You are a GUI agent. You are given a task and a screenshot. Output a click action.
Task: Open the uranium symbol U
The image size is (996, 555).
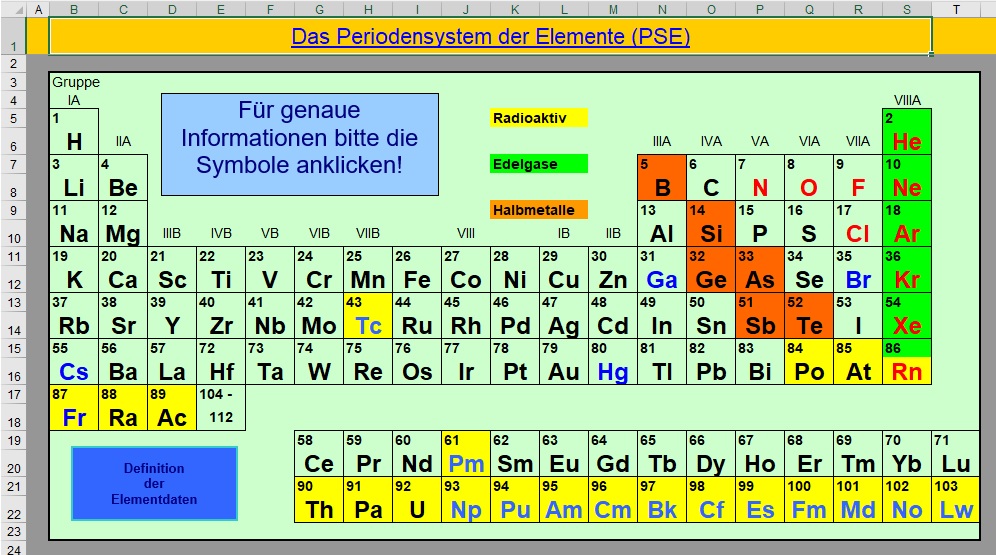pyautogui.click(x=416, y=510)
